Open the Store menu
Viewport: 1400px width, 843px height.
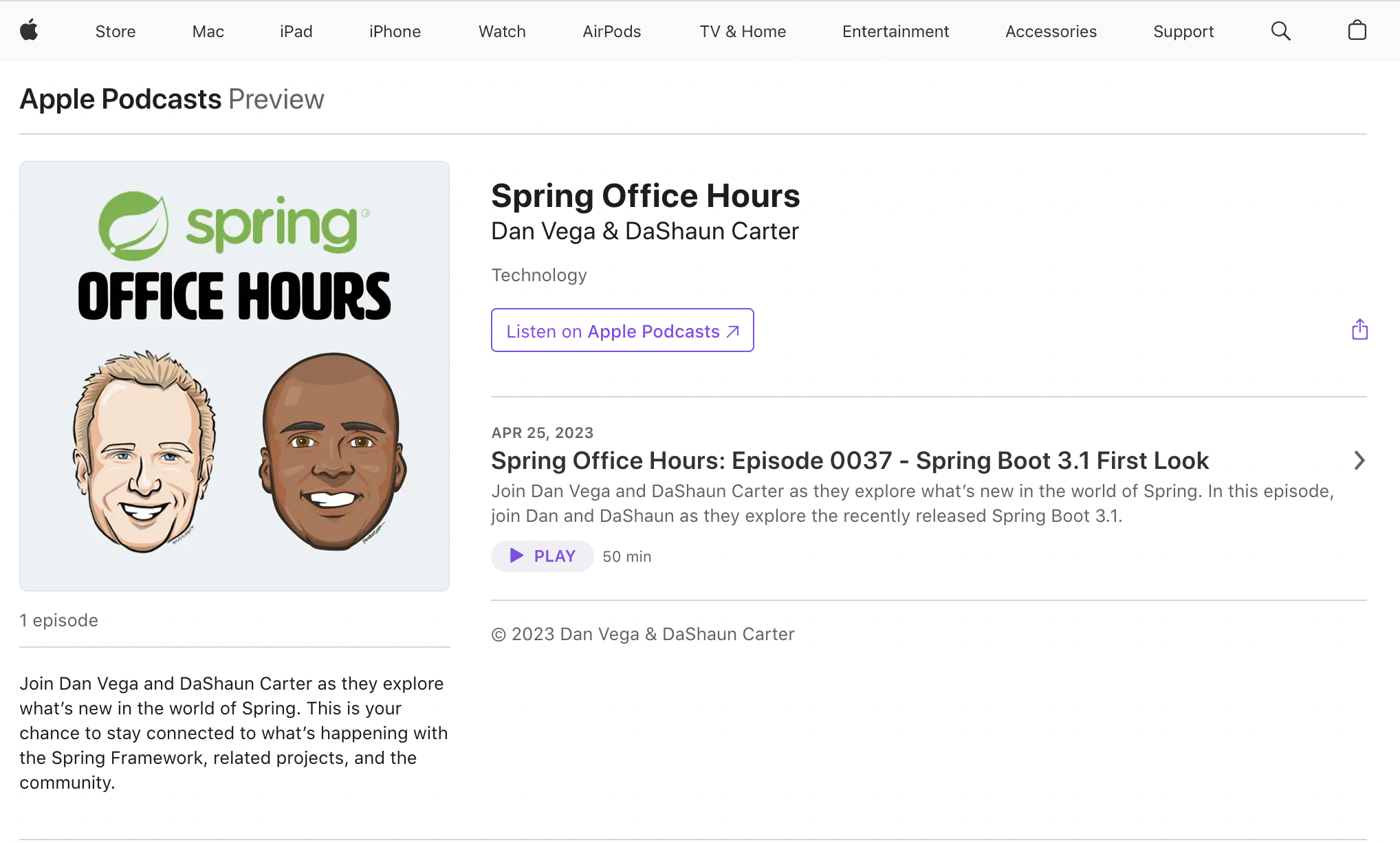[116, 32]
